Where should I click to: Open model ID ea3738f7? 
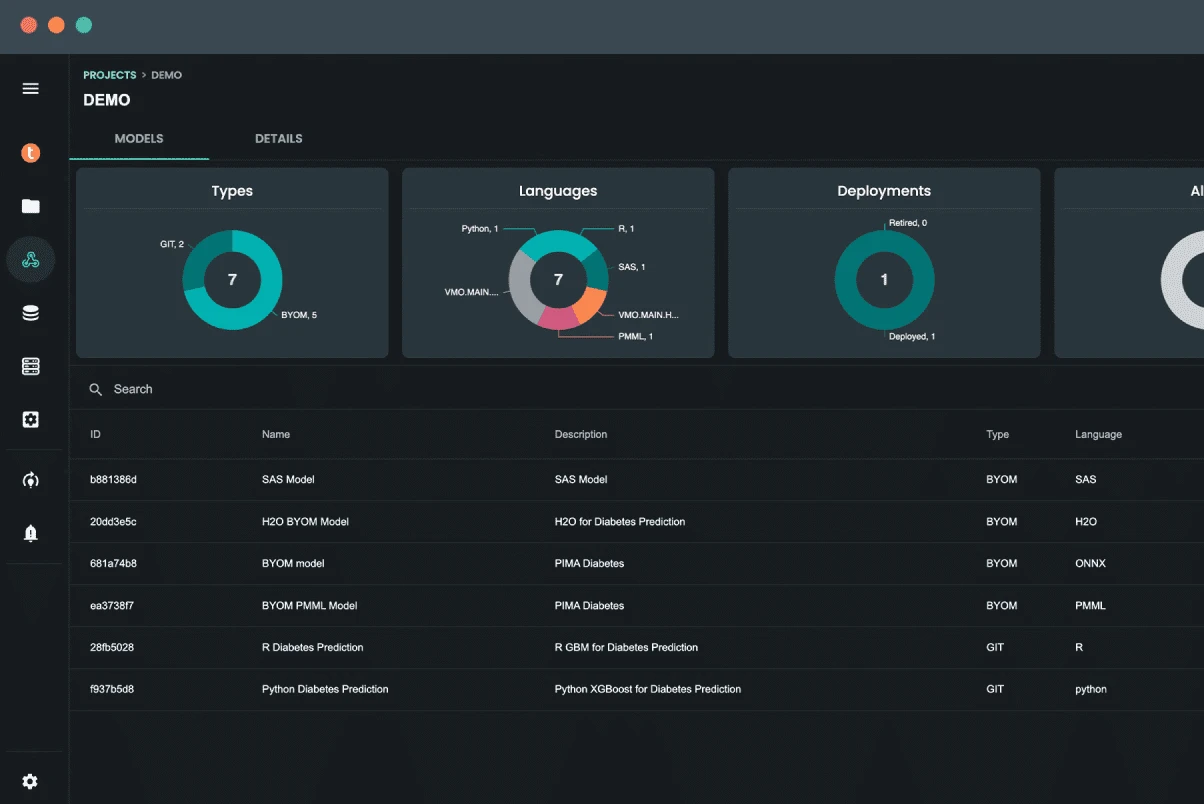112,605
